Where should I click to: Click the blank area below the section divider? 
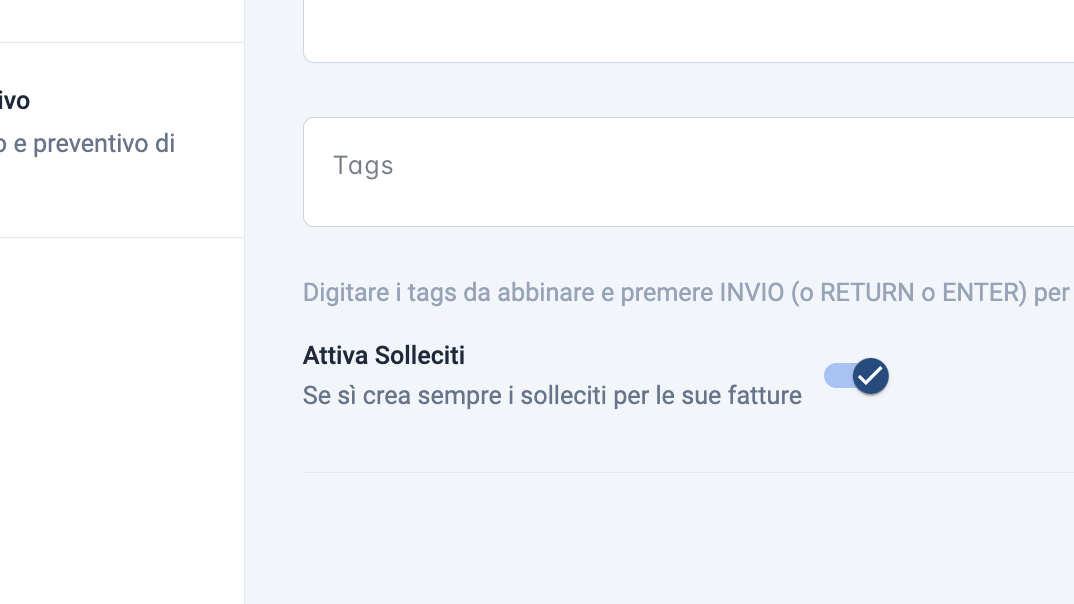point(688,539)
